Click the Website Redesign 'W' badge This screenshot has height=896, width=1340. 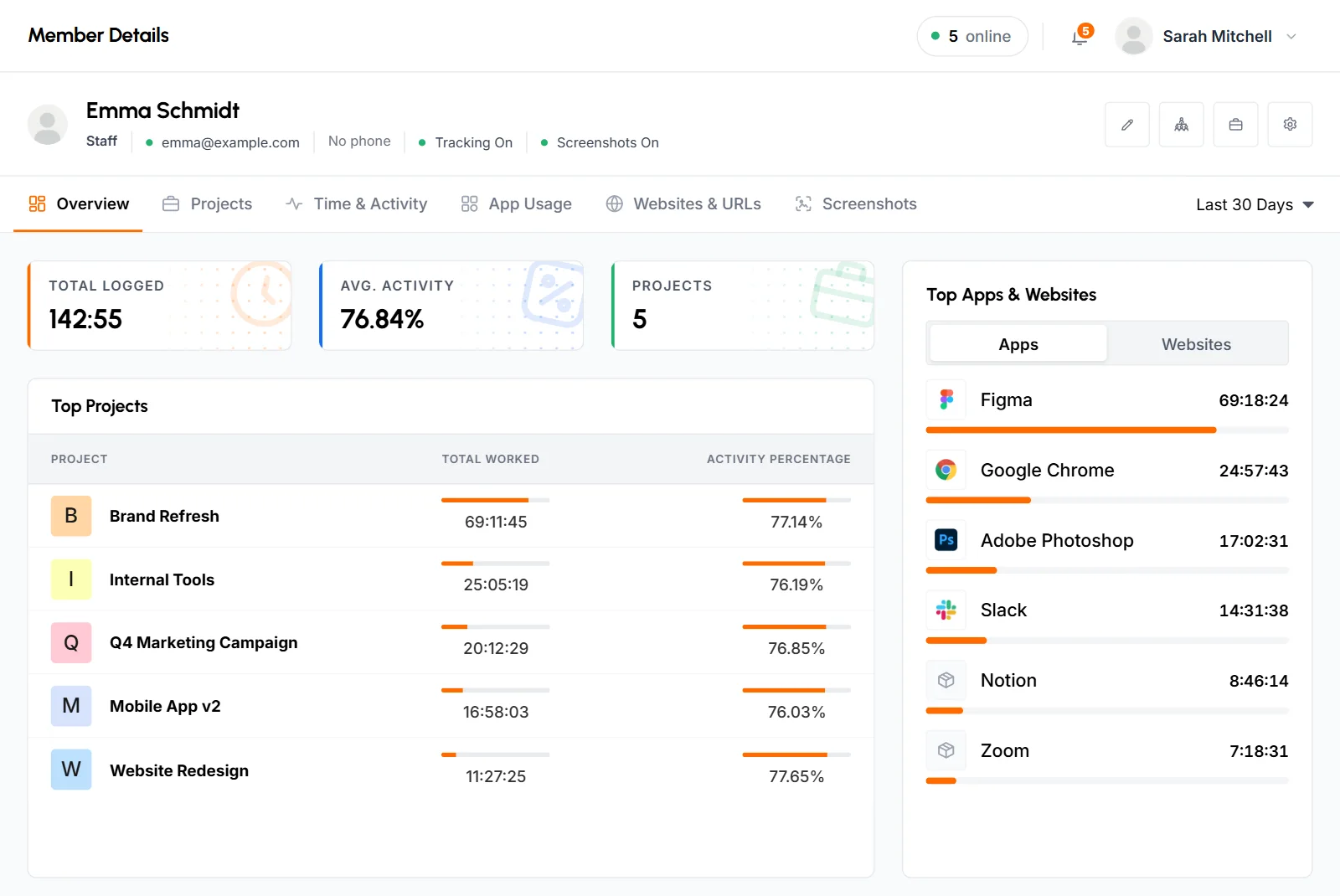click(71, 770)
